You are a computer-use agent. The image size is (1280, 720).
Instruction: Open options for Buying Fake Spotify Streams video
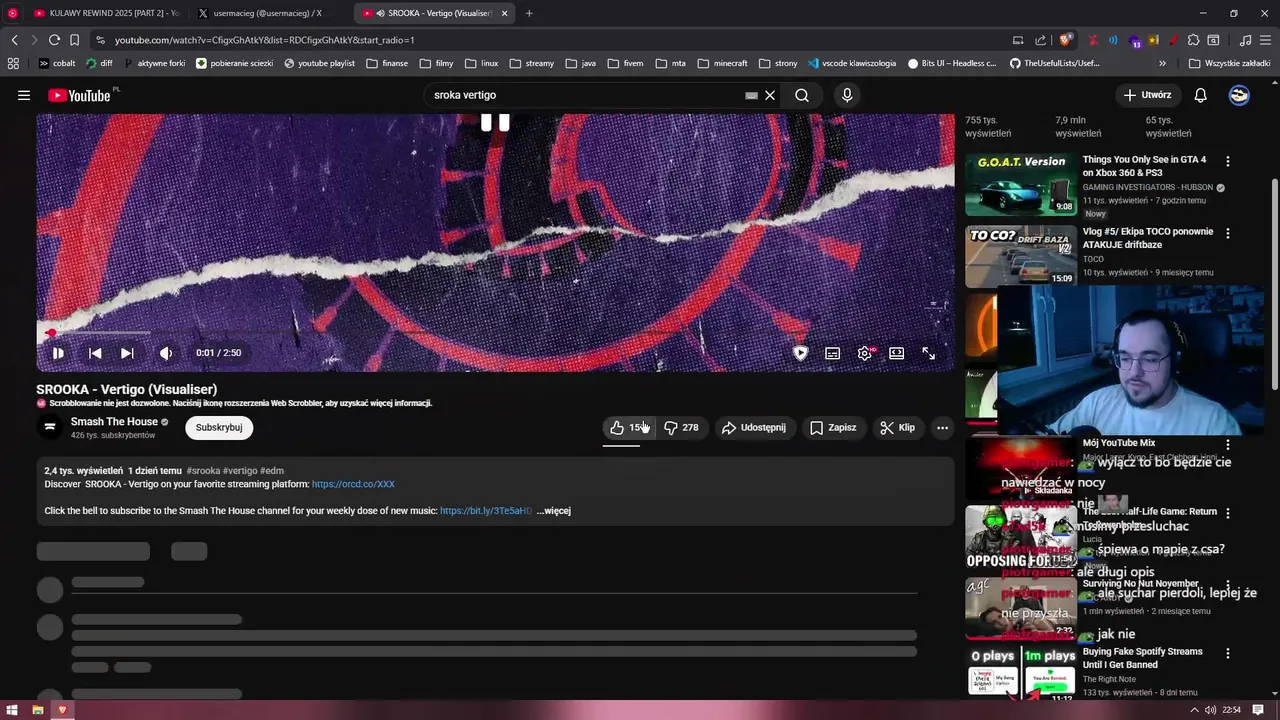click(x=1228, y=653)
